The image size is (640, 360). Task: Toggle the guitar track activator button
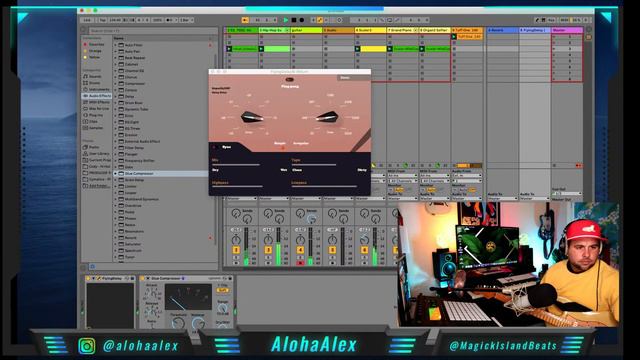click(x=300, y=250)
